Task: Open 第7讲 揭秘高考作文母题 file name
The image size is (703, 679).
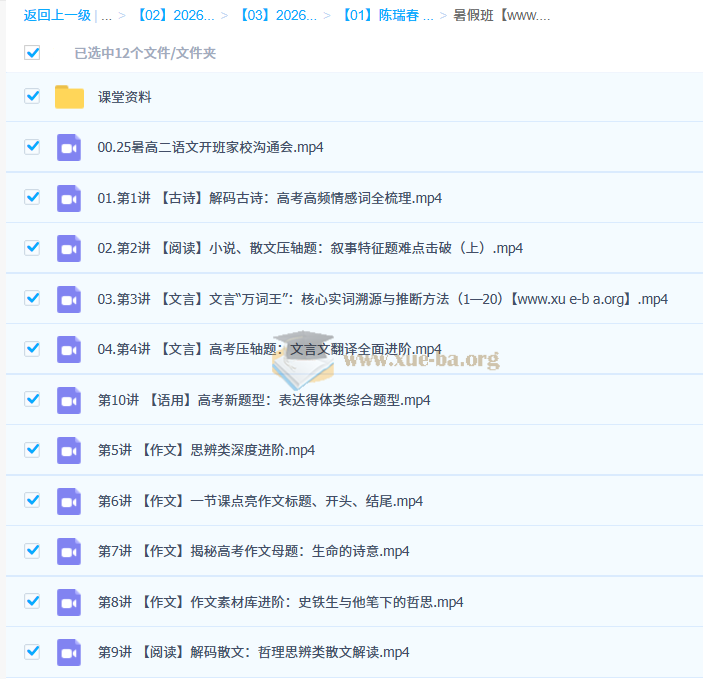Action: [x=253, y=551]
